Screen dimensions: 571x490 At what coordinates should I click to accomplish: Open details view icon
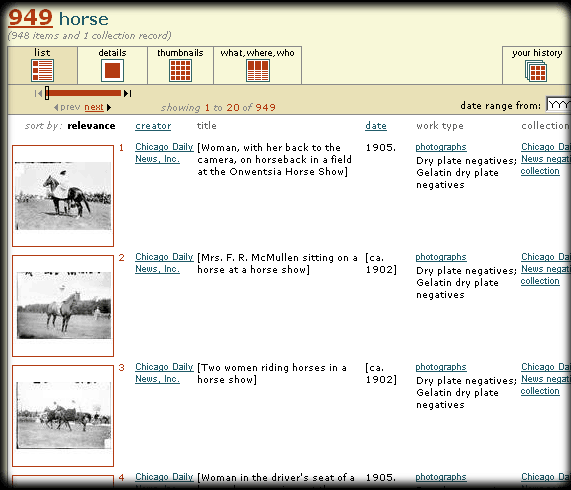pos(112,70)
